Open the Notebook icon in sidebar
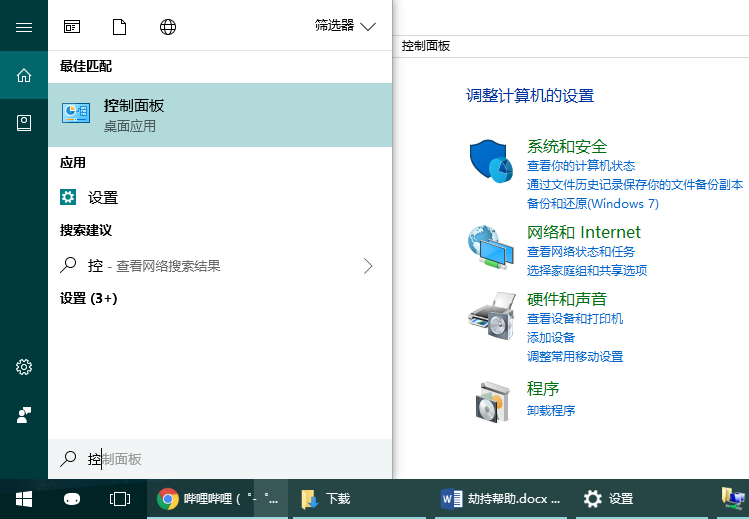Screen dimensions: 749x519 24,123
